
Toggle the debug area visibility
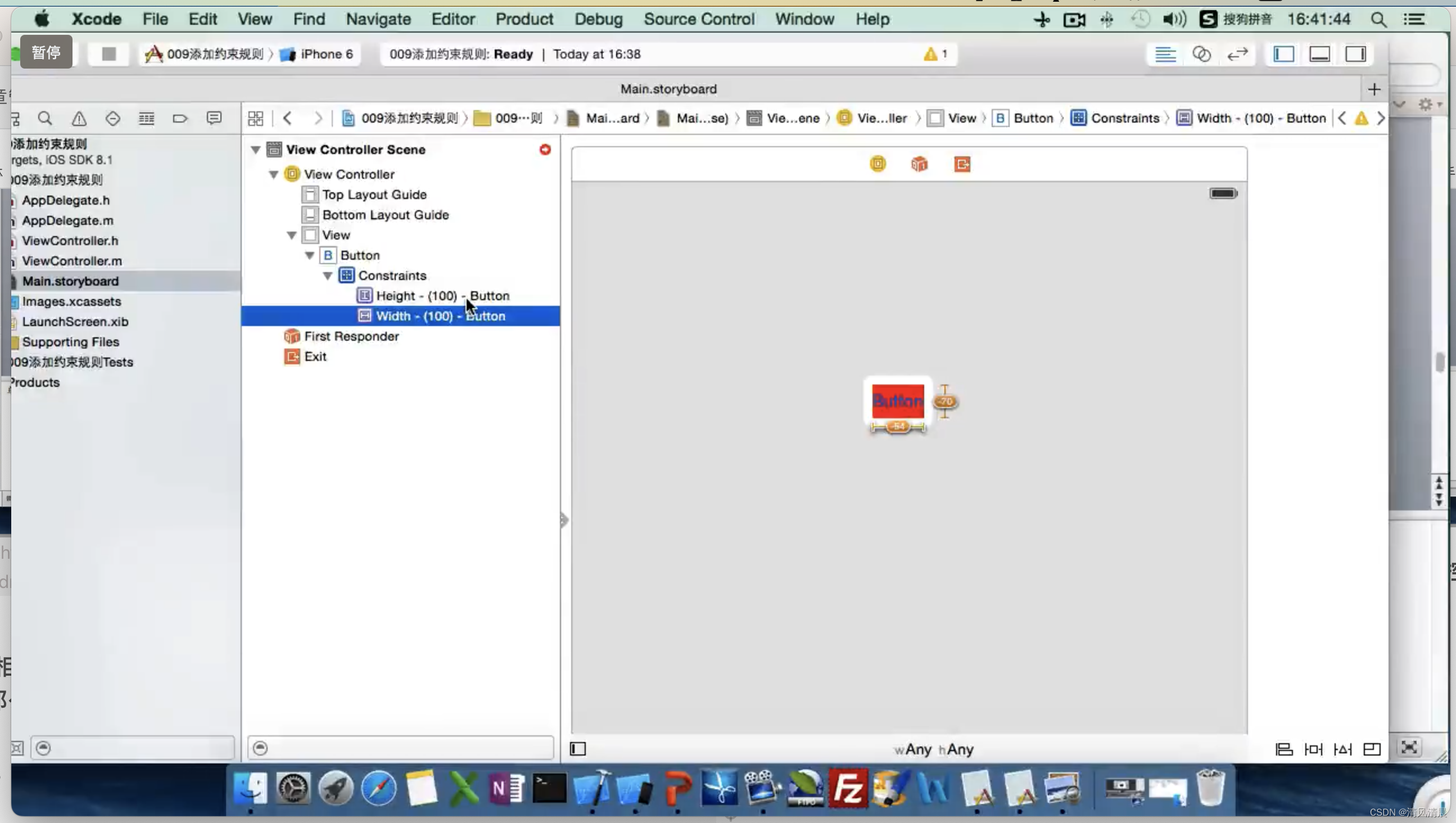pos(1319,55)
